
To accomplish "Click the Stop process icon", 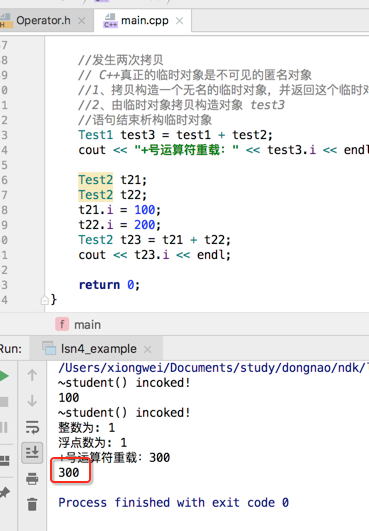I will coord(4,402).
